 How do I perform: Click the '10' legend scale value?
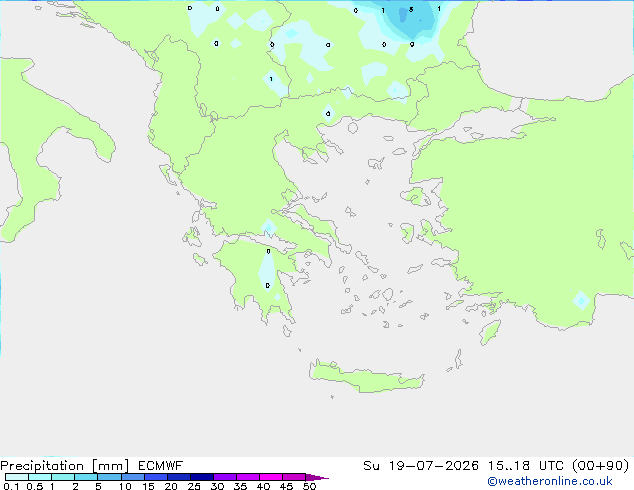click(125, 486)
